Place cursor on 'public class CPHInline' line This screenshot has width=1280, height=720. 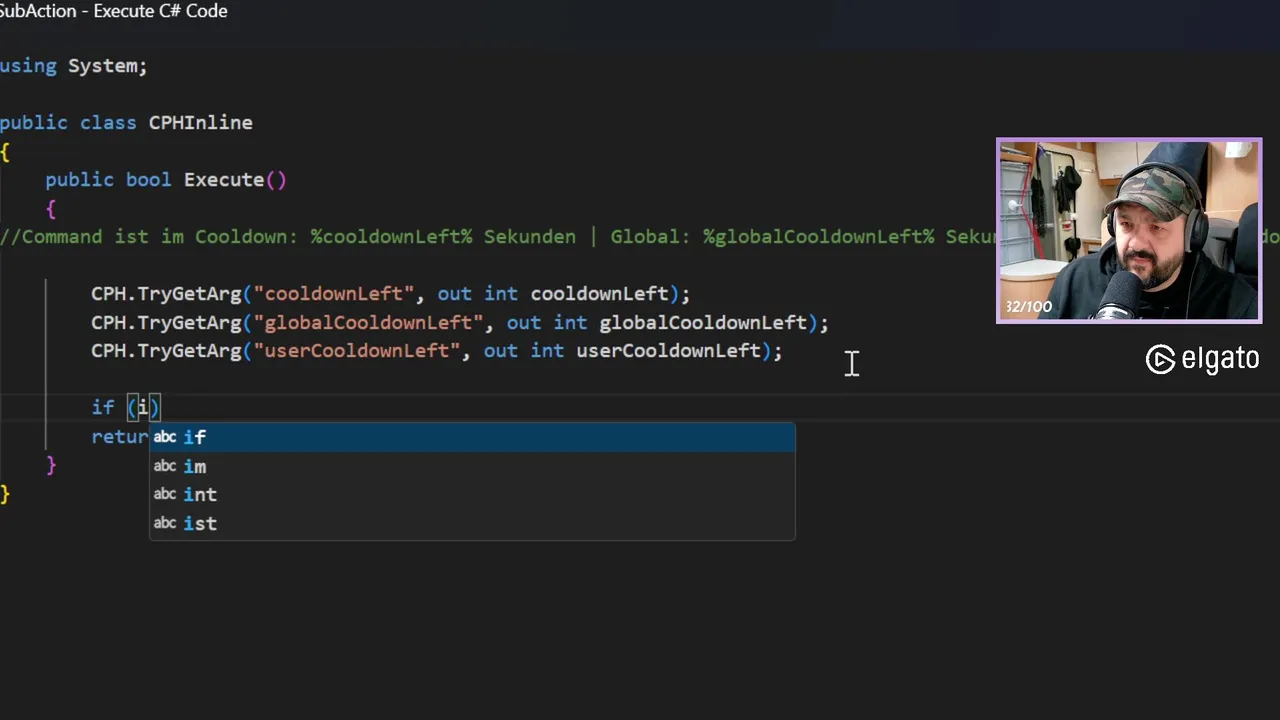pos(126,123)
